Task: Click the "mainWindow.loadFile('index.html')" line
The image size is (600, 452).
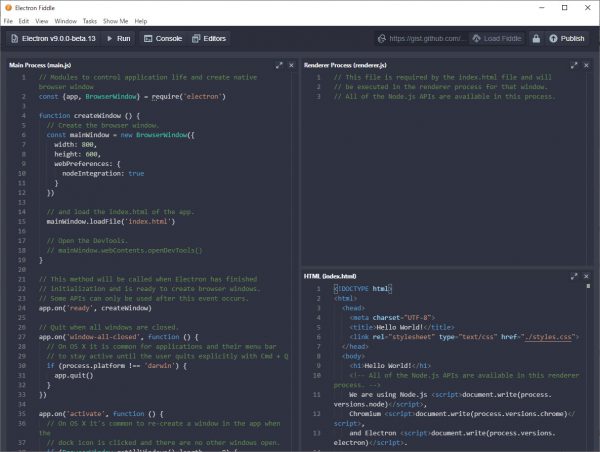Action: tap(111, 222)
